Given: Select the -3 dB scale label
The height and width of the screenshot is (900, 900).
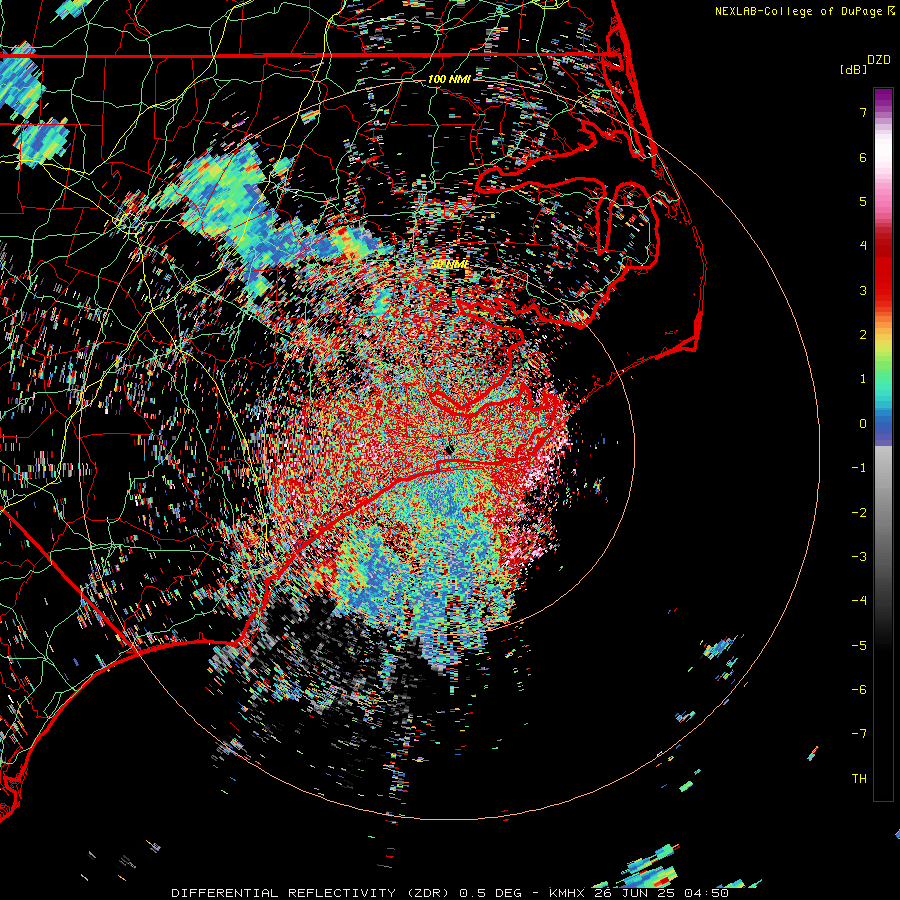Looking at the screenshot, I should [859, 556].
